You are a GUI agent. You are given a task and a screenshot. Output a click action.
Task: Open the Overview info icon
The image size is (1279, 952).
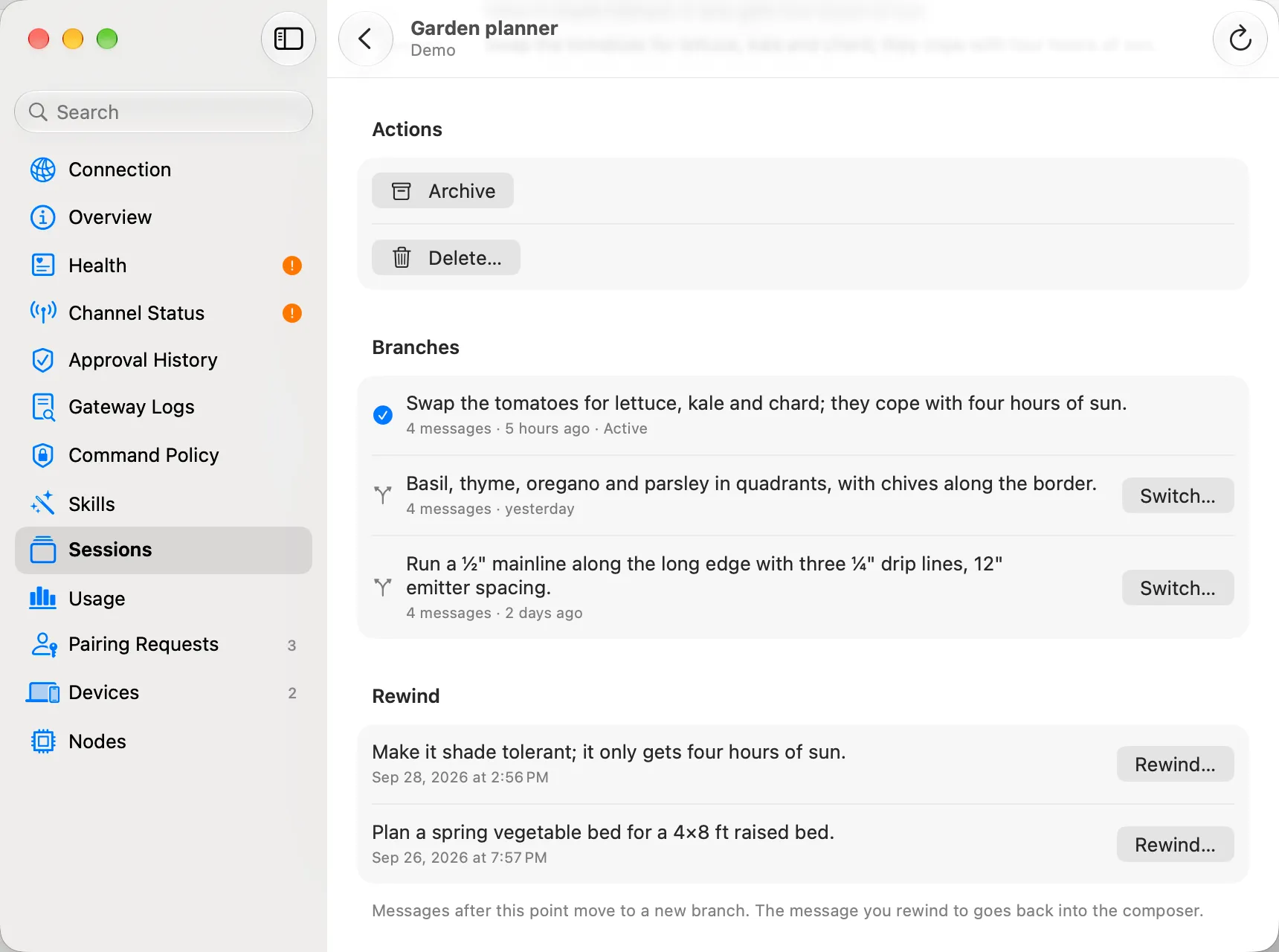(x=43, y=217)
